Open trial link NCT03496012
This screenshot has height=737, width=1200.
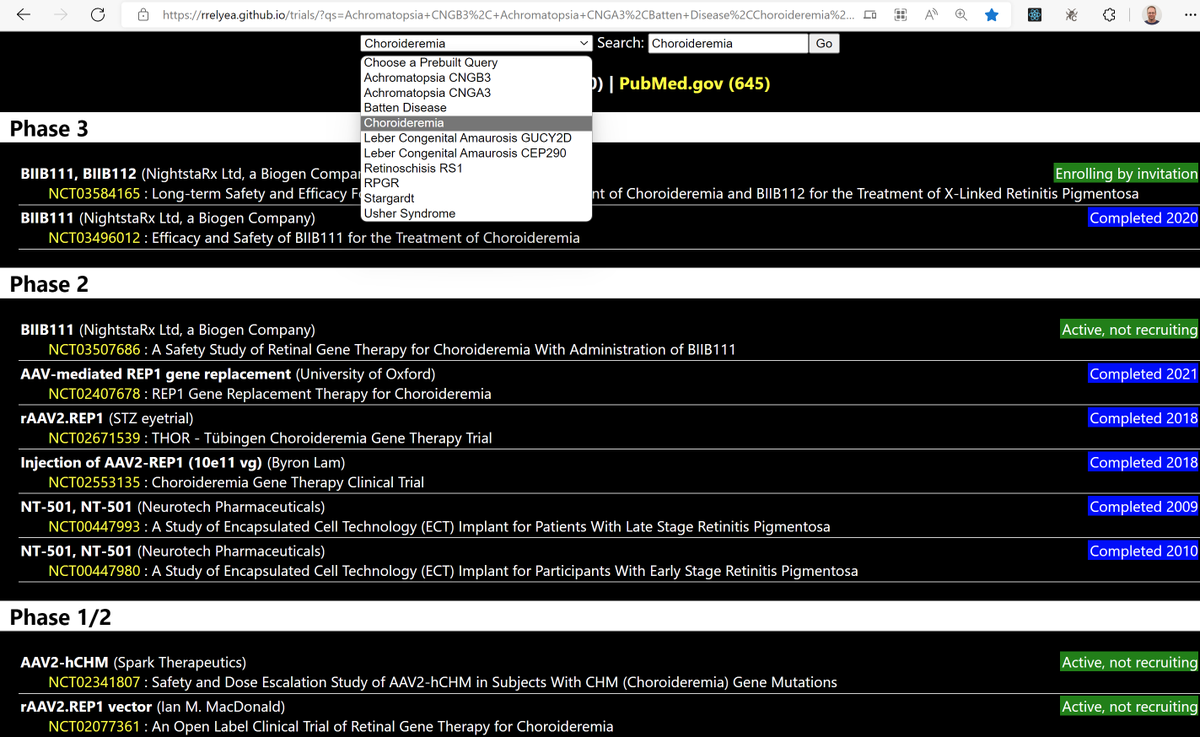pyautogui.click(x=94, y=238)
